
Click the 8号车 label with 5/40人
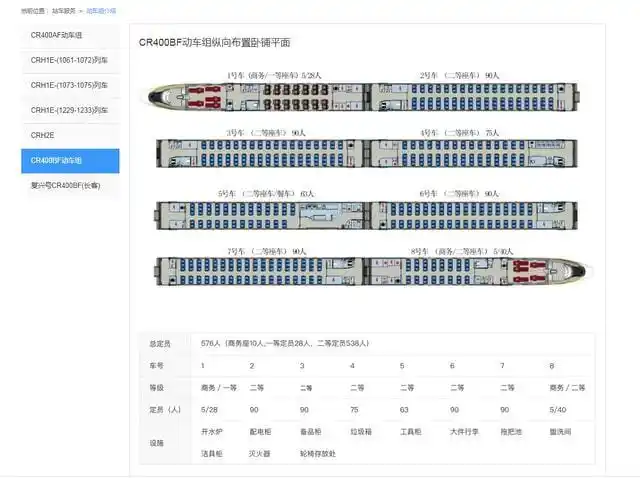pyautogui.click(x=462, y=251)
